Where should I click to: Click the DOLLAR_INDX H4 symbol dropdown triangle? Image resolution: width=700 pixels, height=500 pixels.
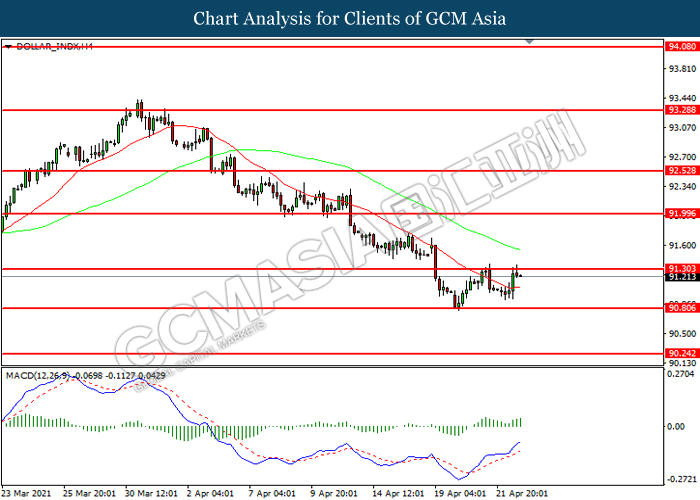(x=8, y=46)
